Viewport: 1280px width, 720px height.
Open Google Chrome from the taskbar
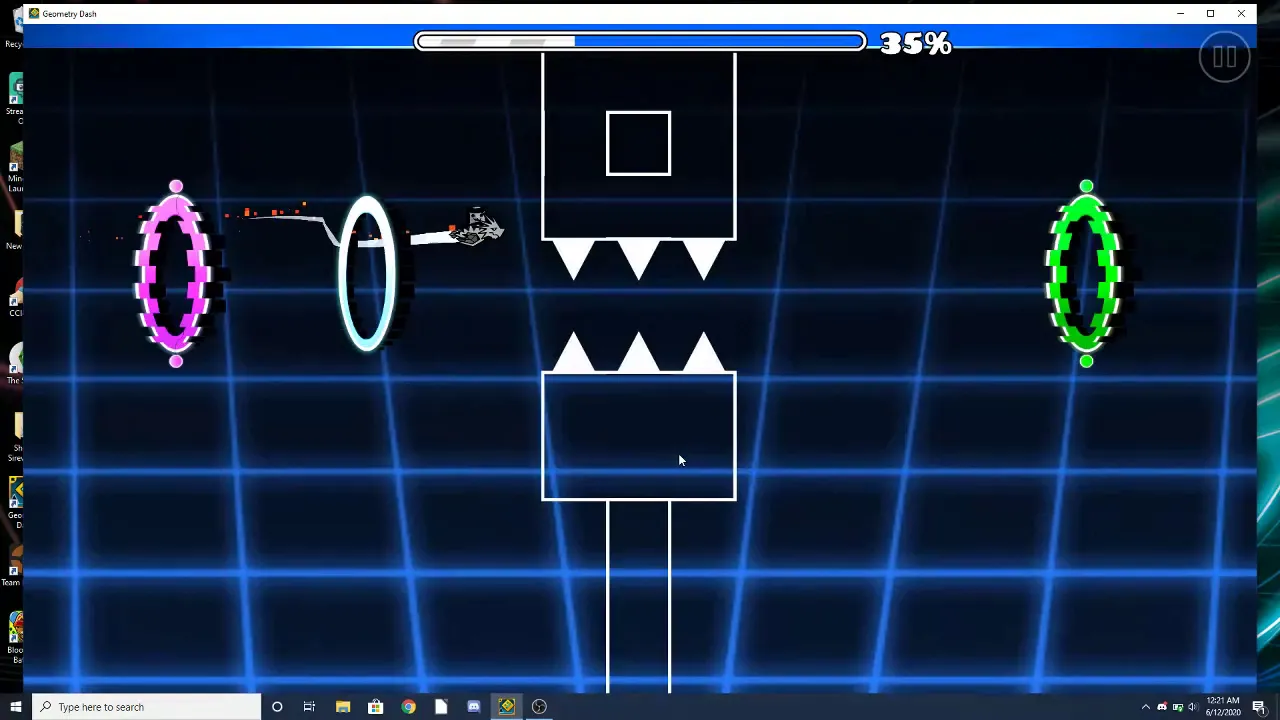pos(408,707)
